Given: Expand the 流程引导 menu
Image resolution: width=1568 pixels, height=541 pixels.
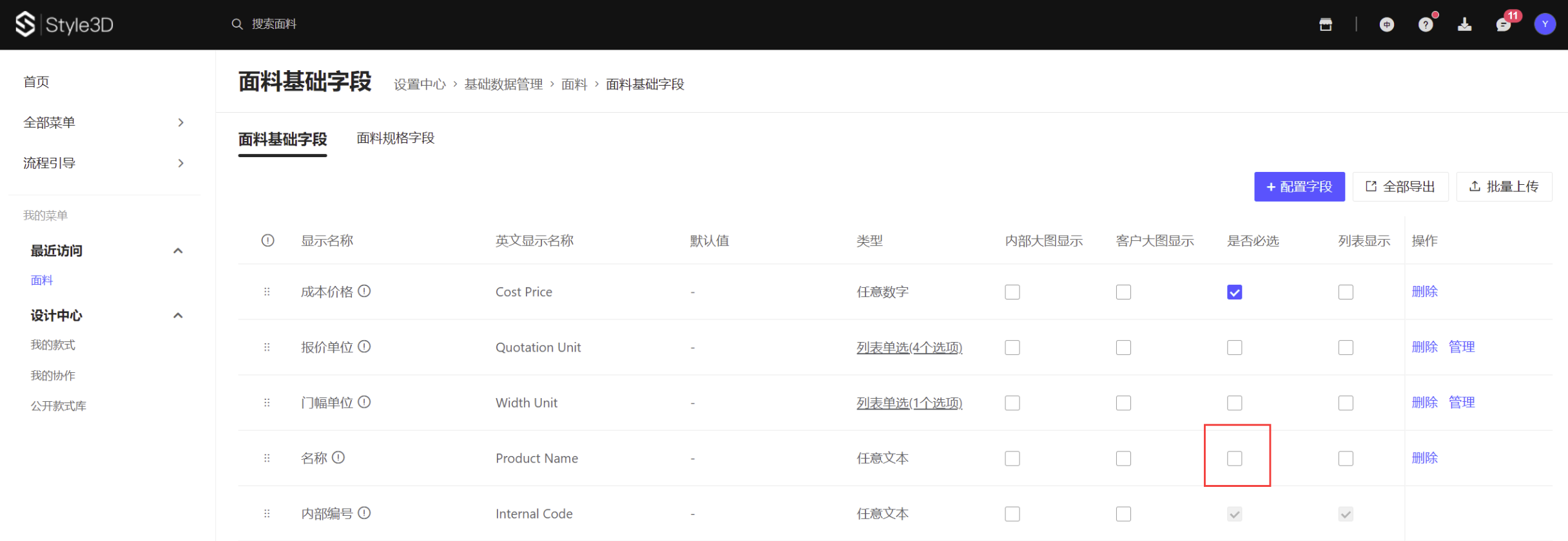Looking at the screenshot, I should [x=103, y=163].
